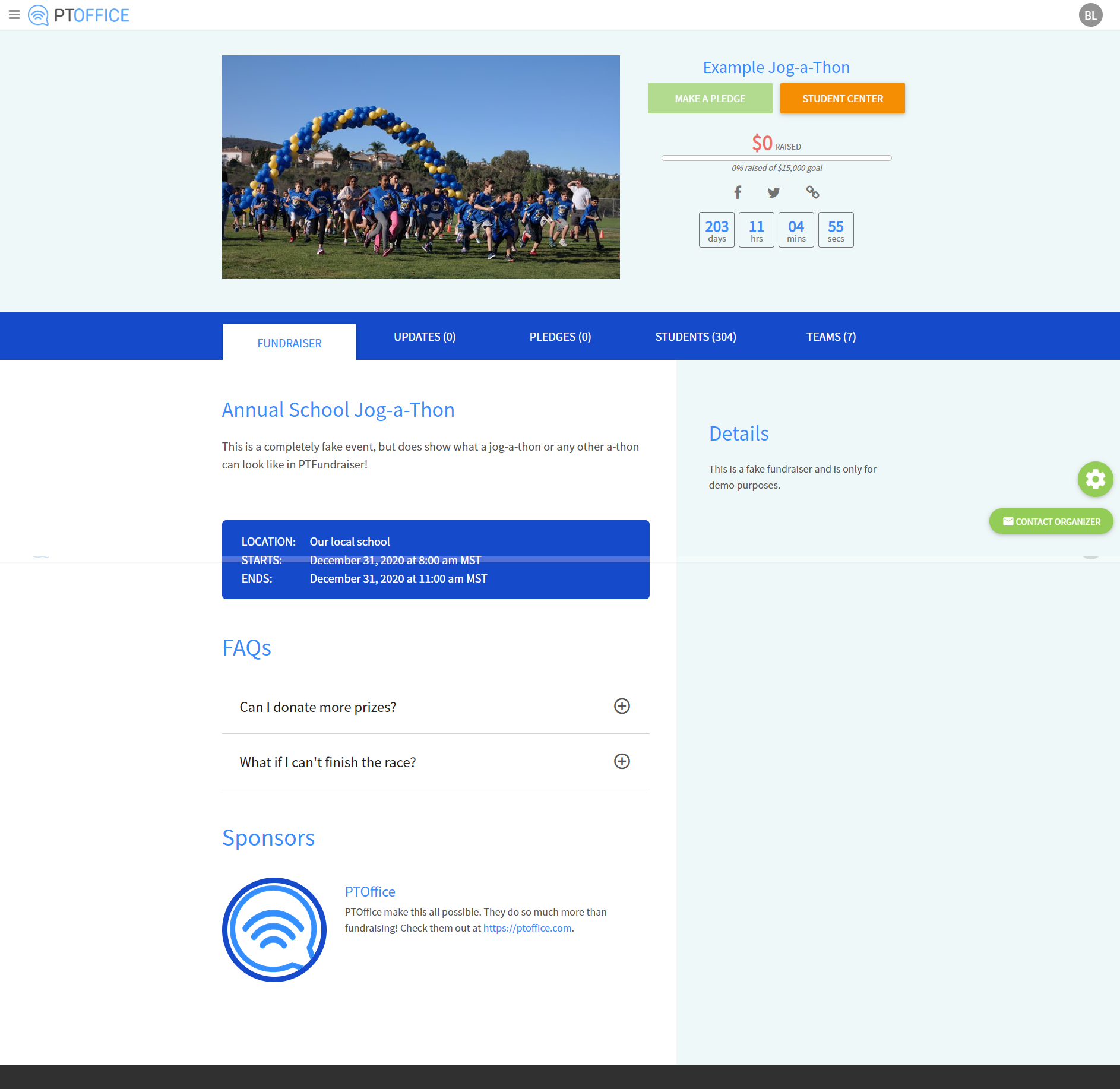Click the 04 mins countdown box
Image resolution: width=1120 pixels, height=1089 pixels.
pyautogui.click(x=796, y=230)
